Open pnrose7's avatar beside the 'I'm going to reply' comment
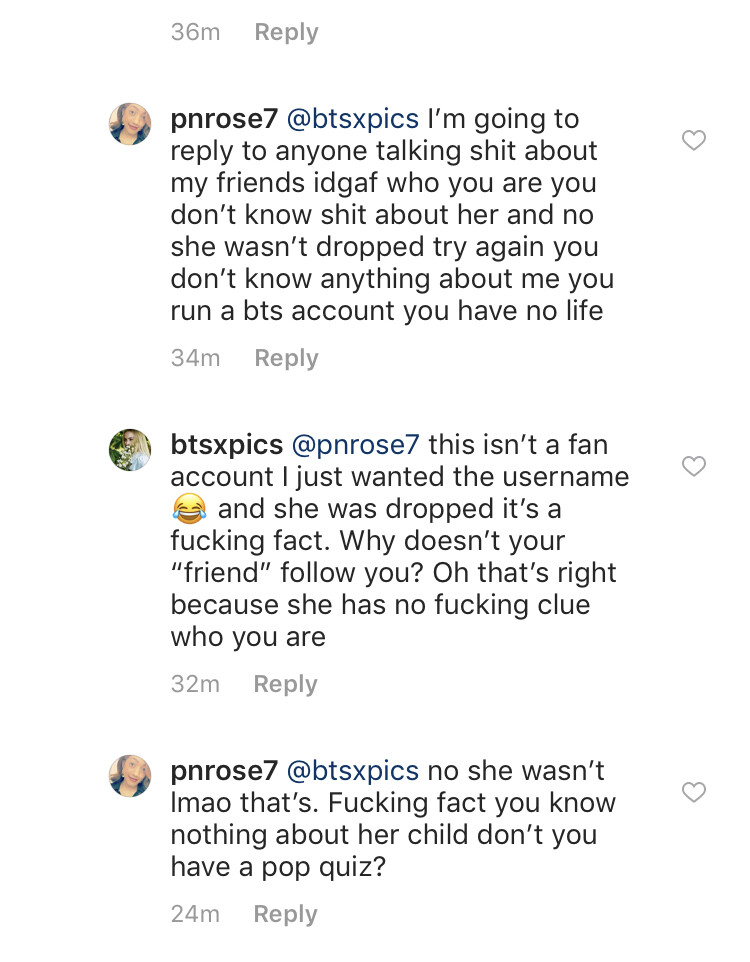 tap(130, 124)
